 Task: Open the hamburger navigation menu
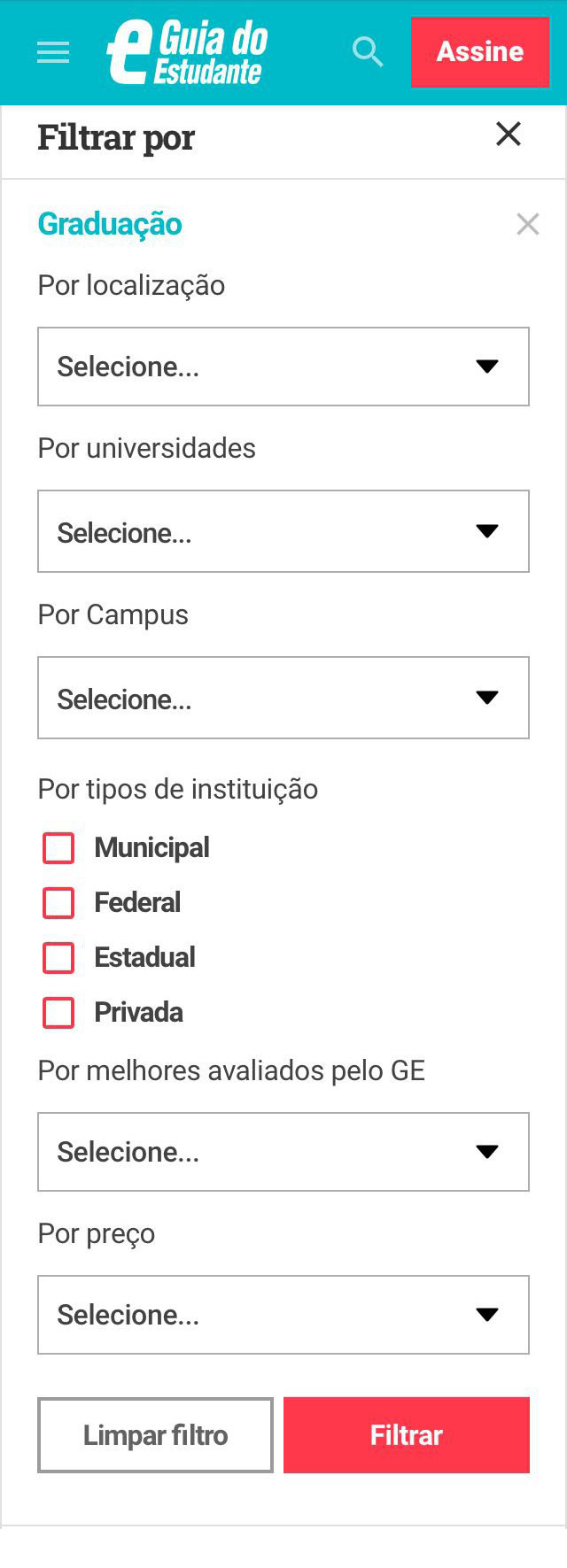[52, 52]
